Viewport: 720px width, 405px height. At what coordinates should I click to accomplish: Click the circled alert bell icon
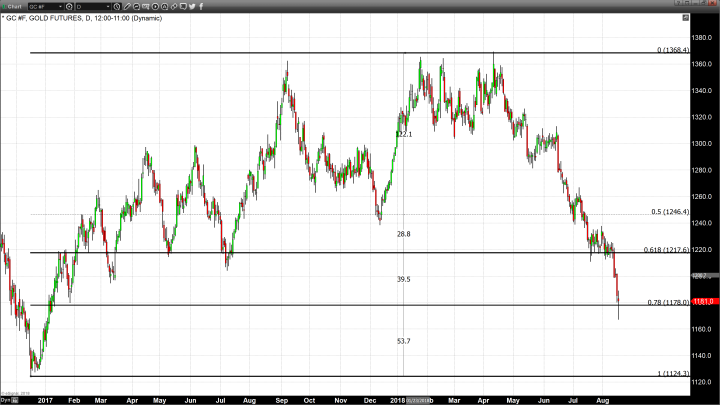[x=164, y=6]
